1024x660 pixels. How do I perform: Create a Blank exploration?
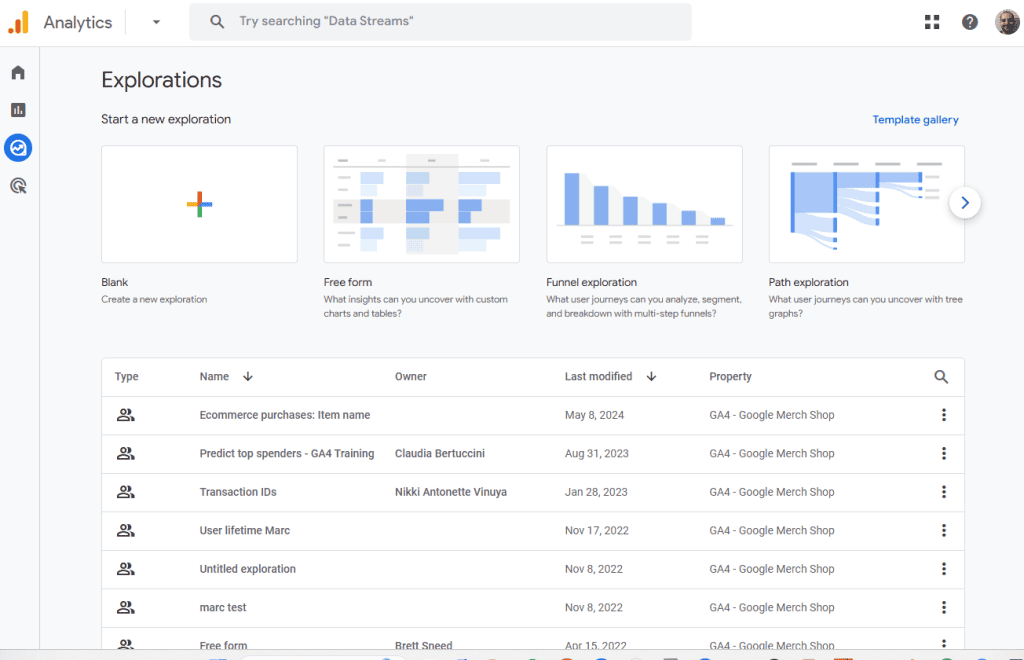[x=199, y=205]
